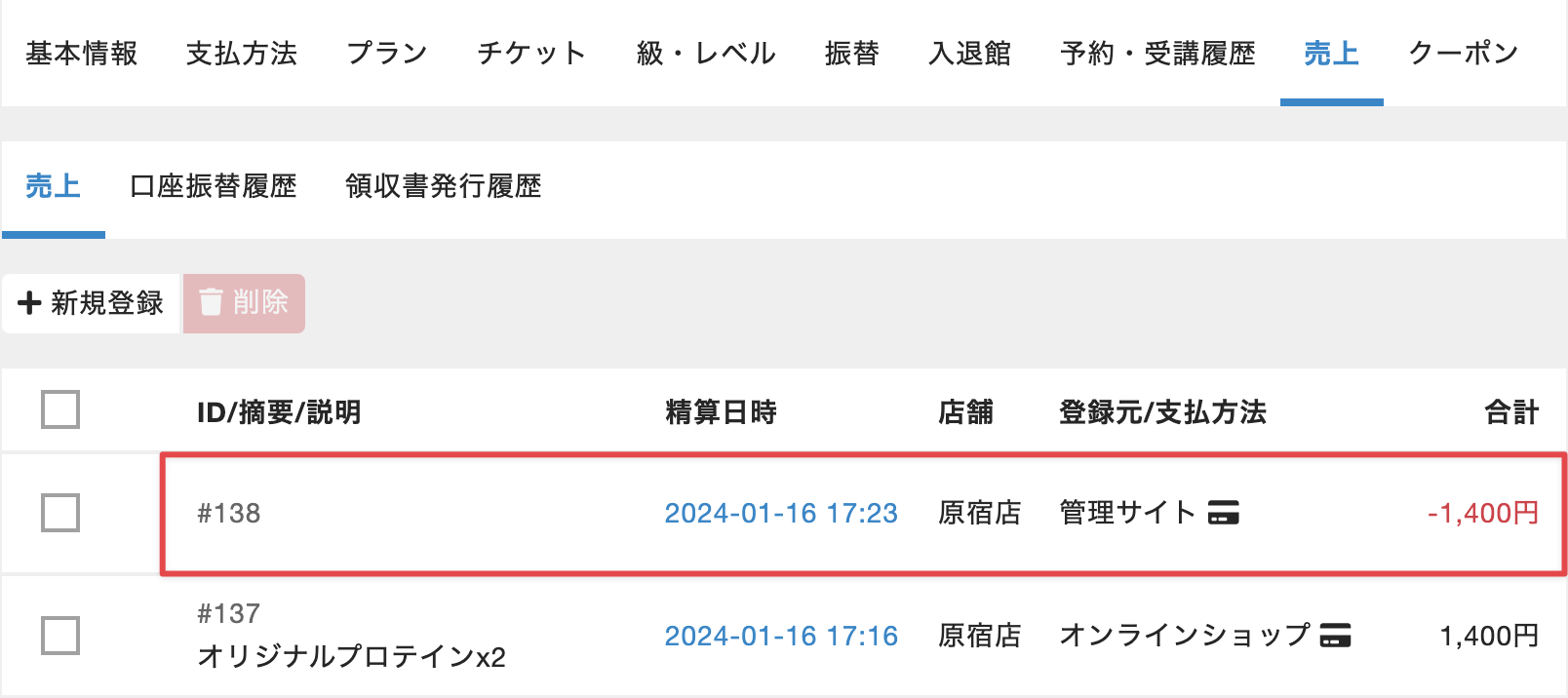The width and height of the screenshot is (1568, 698).
Task: Toggle the select-all checkbox in table header
Action: click(x=60, y=410)
